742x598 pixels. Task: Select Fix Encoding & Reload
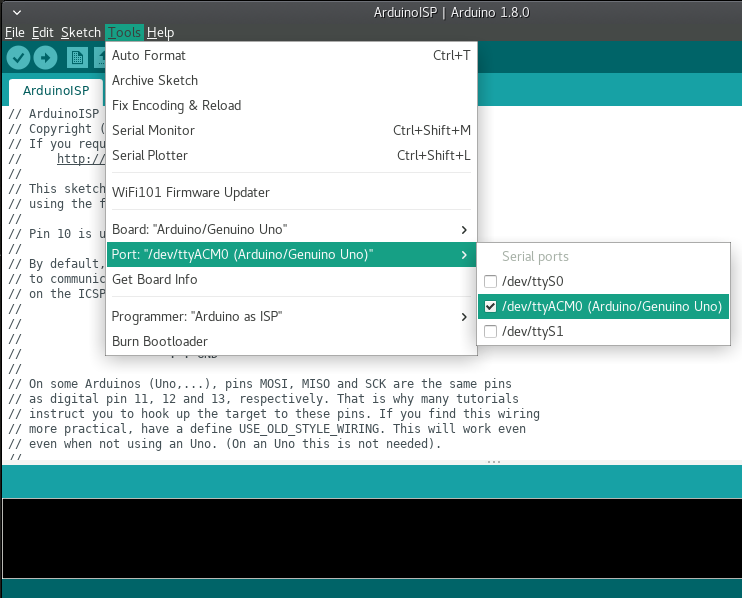coord(291,106)
